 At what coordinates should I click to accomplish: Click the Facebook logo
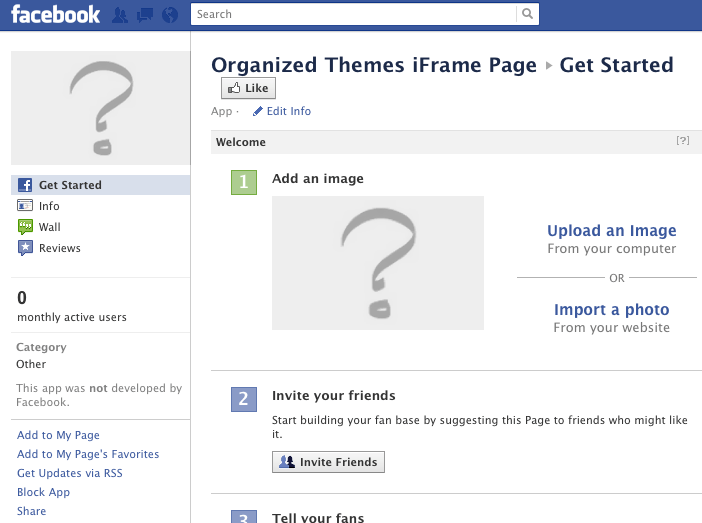tap(56, 14)
